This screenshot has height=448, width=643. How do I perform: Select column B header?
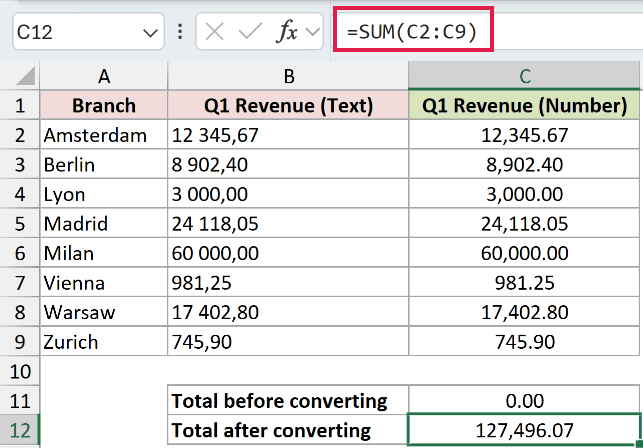tap(288, 76)
